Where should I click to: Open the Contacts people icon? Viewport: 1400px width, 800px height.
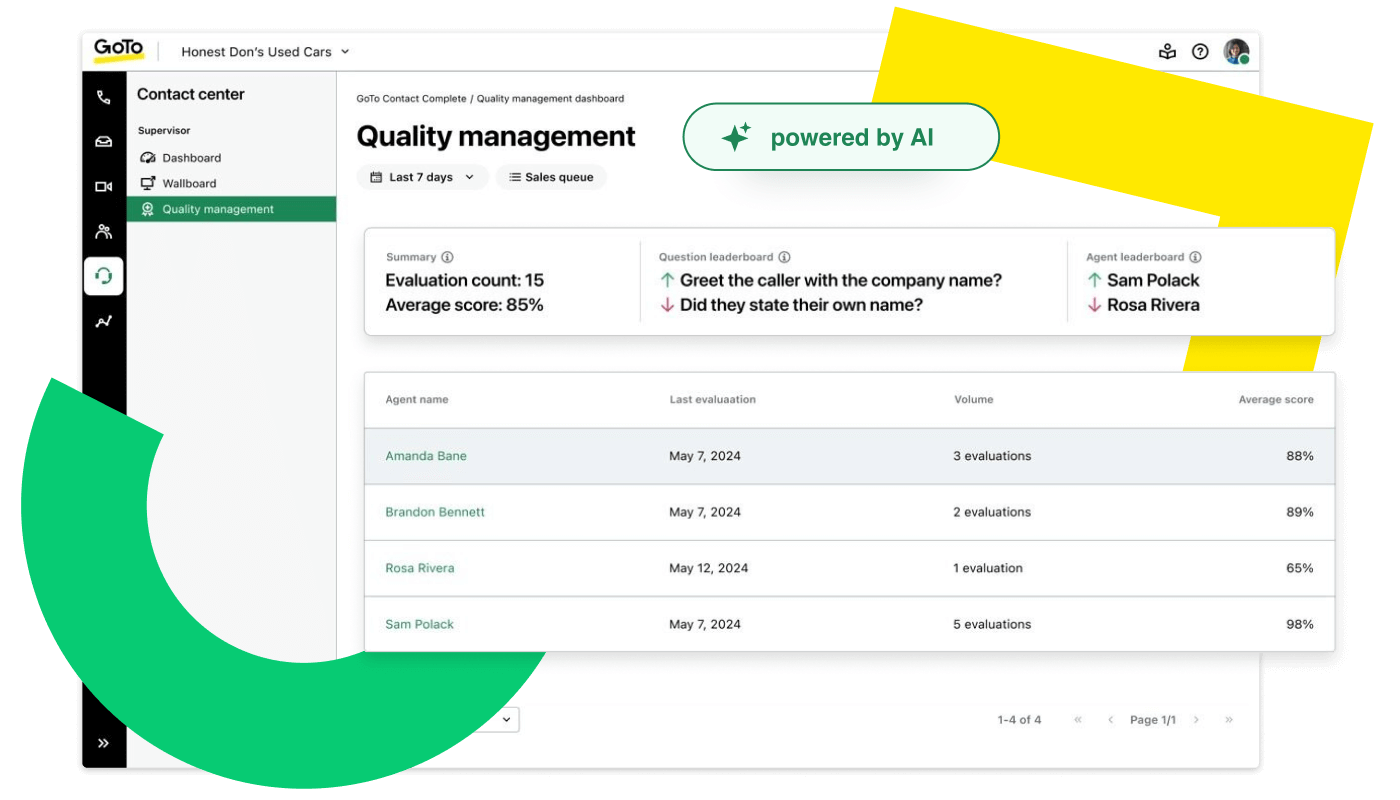pos(103,231)
